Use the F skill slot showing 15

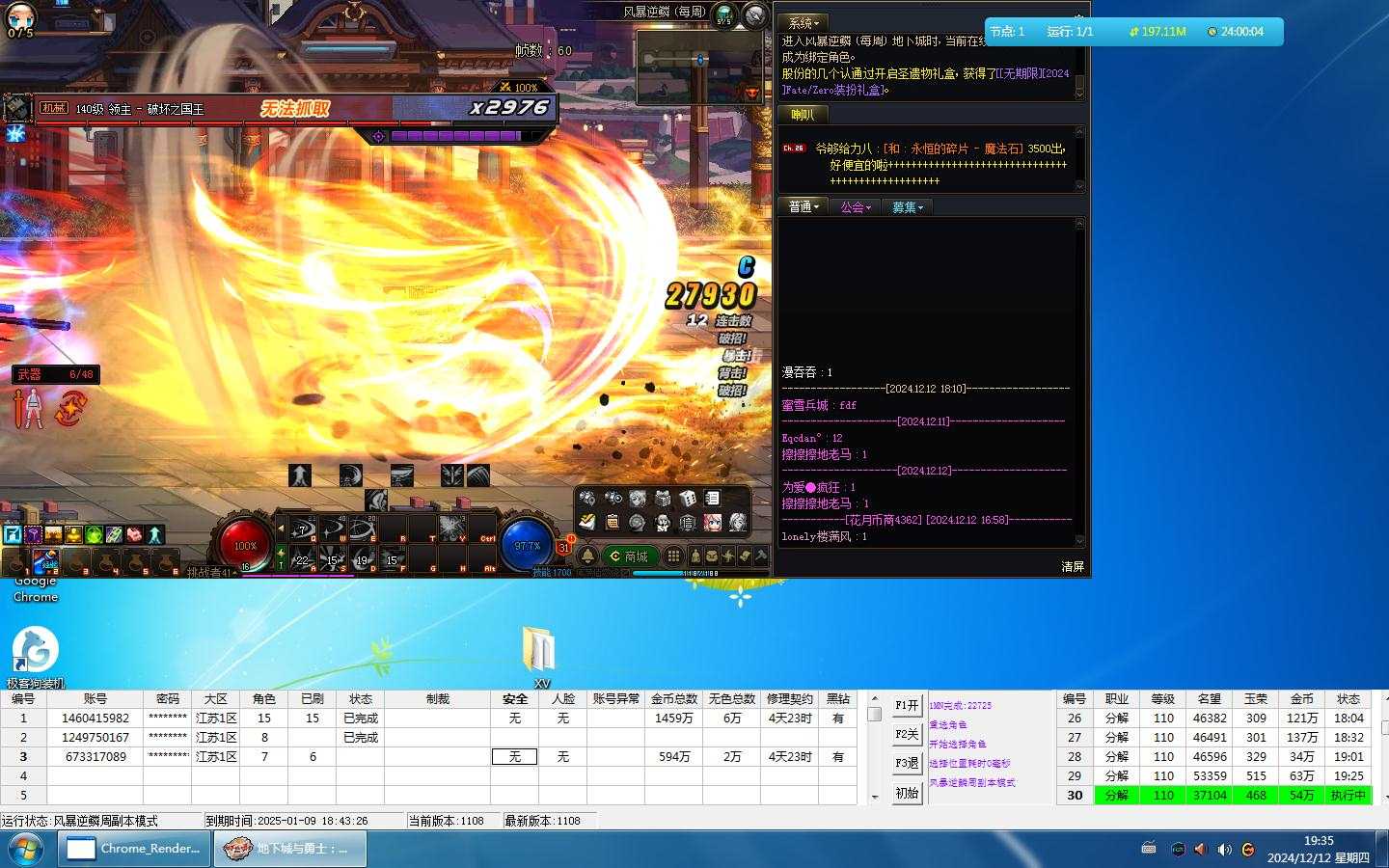pos(392,559)
